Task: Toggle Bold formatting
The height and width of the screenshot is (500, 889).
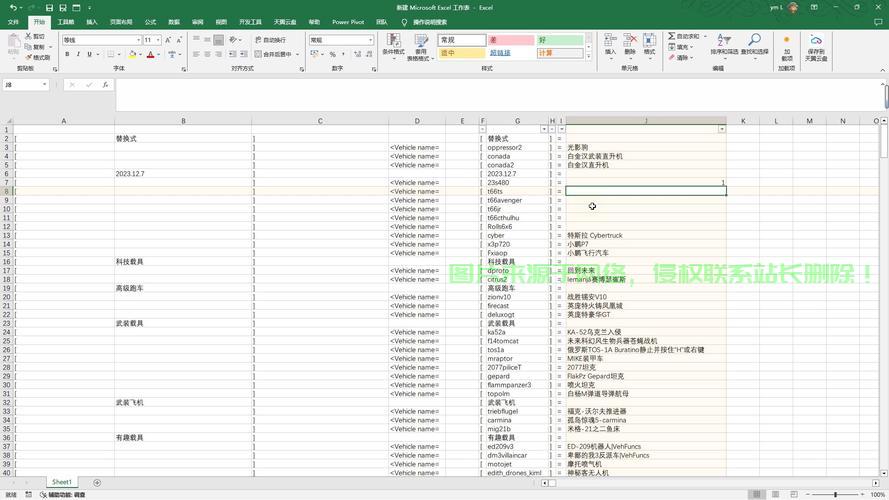Action: click(67, 54)
